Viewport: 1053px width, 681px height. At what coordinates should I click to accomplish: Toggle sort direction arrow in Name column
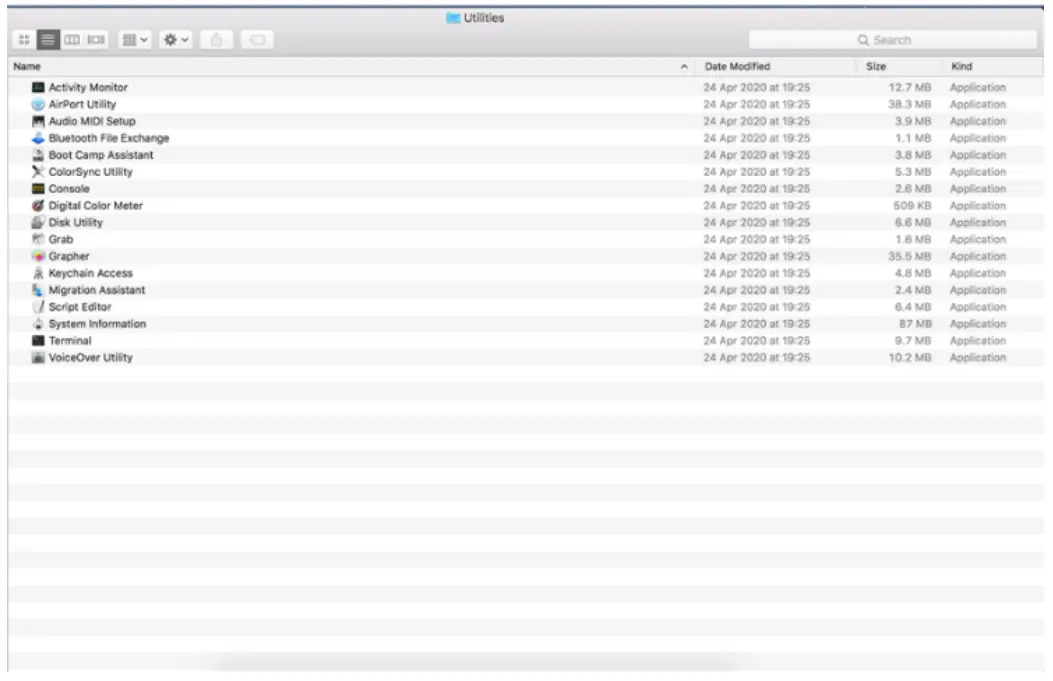684,66
